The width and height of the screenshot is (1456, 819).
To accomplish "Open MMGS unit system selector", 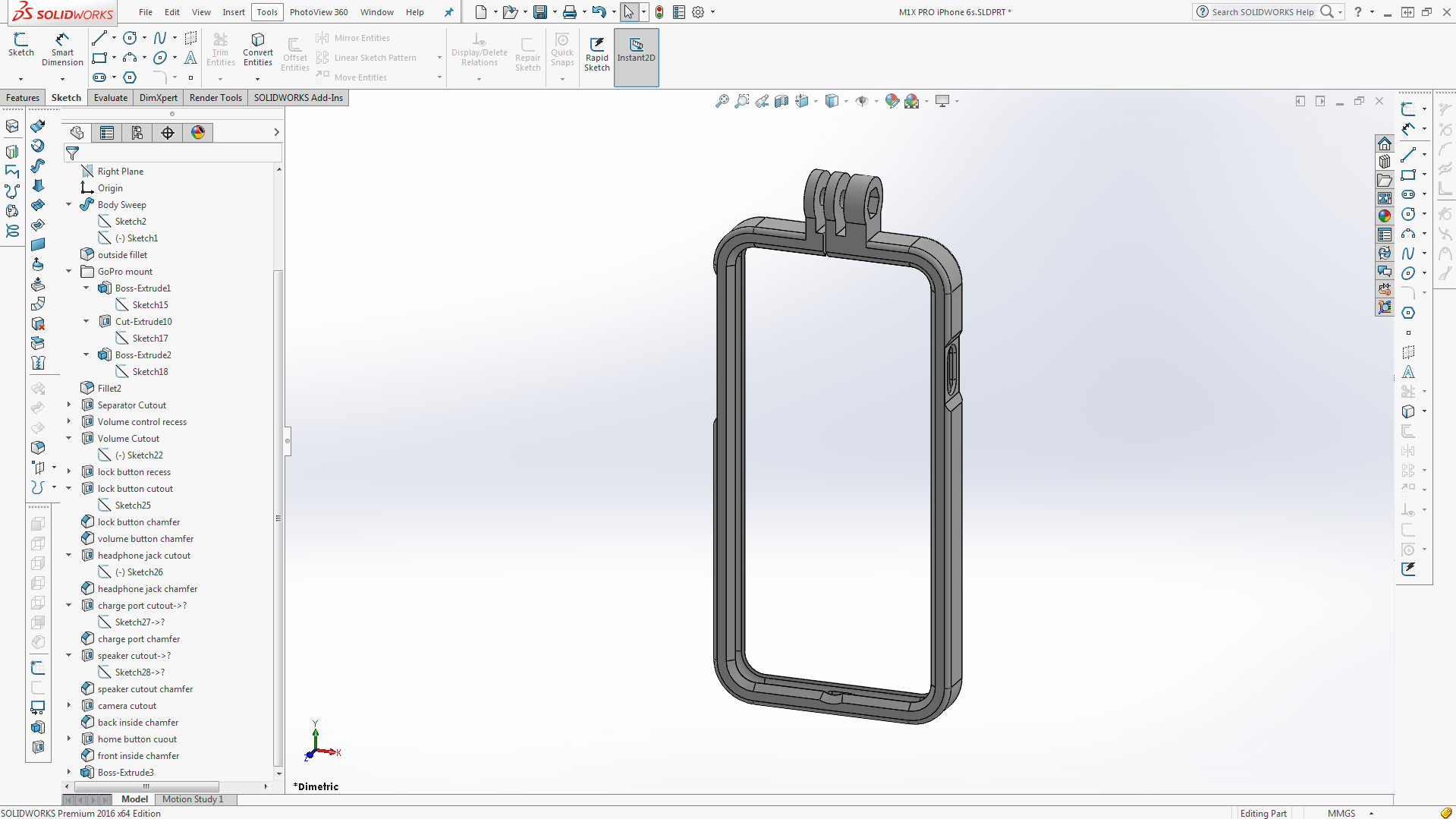I will [x=1349, y=813].
